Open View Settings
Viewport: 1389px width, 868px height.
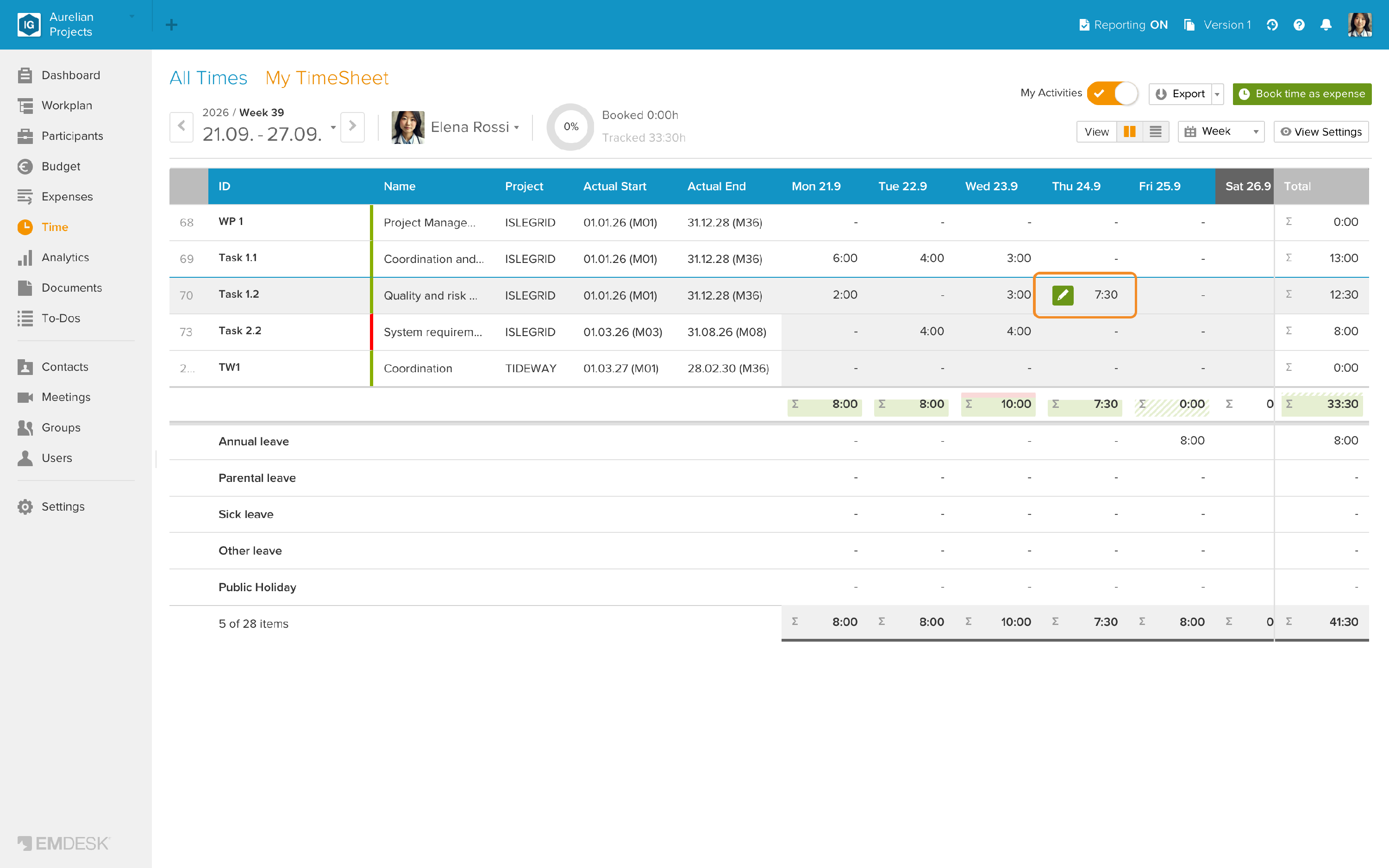pyautogui.click(x=1321, y=132)
